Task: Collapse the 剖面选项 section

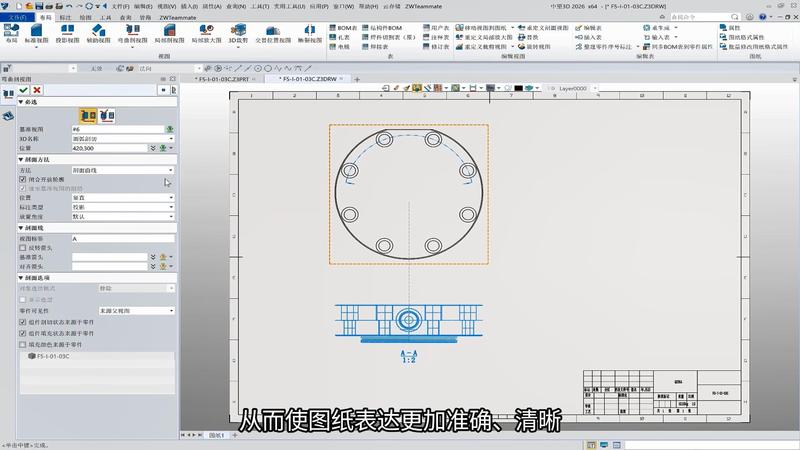Action: [21, 277]
